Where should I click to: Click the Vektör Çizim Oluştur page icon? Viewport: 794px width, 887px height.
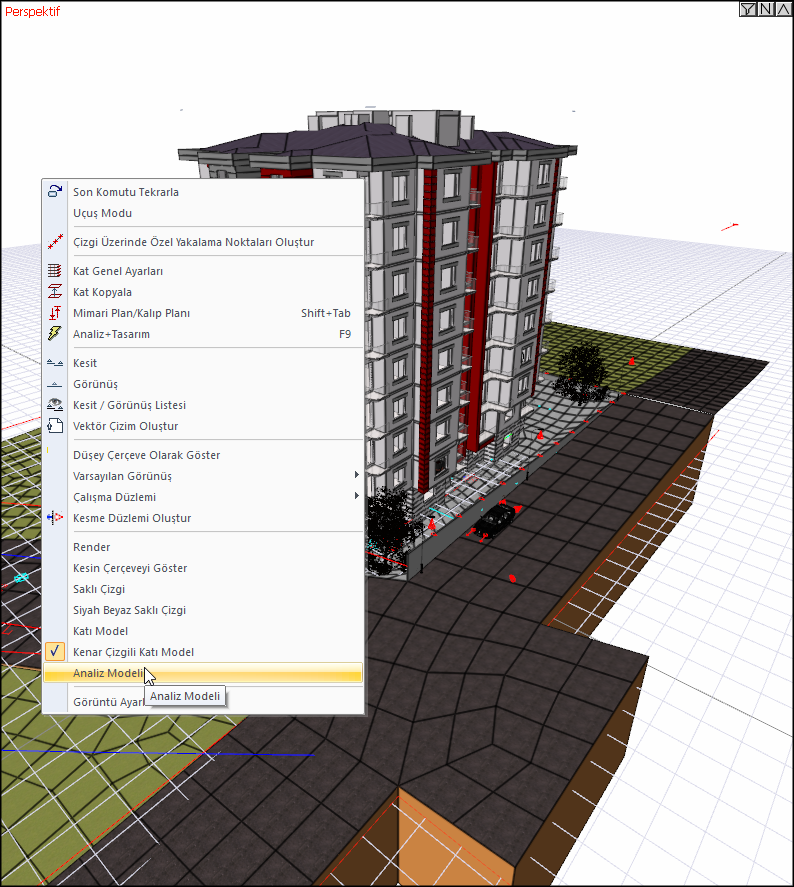(x=56, y=426)
